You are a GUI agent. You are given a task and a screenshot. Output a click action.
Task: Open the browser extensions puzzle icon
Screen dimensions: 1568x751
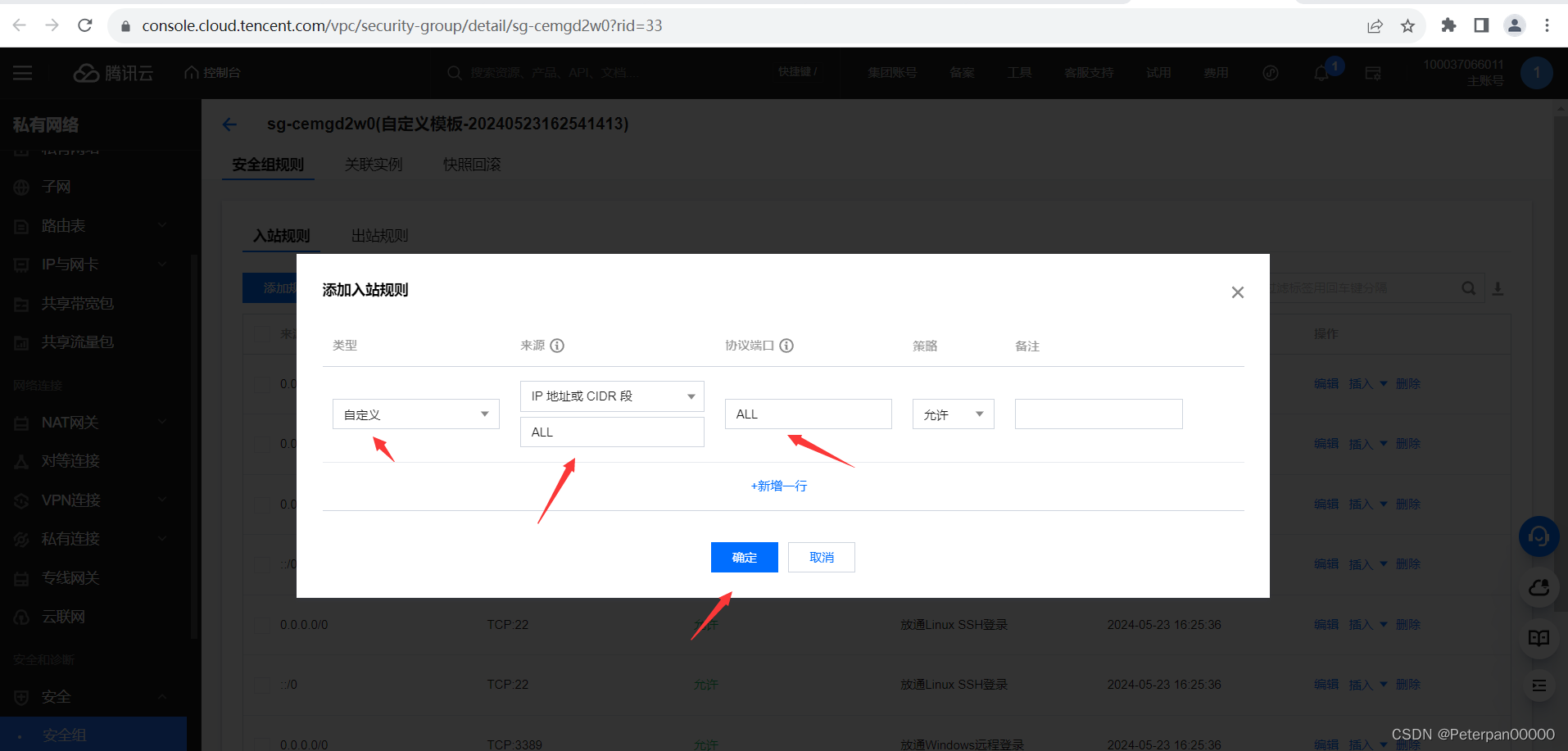[1448, 25]
